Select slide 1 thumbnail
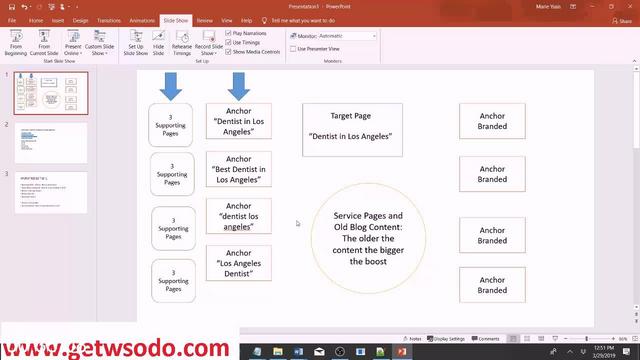Screen dimensions: 640x360 [51, 93]
